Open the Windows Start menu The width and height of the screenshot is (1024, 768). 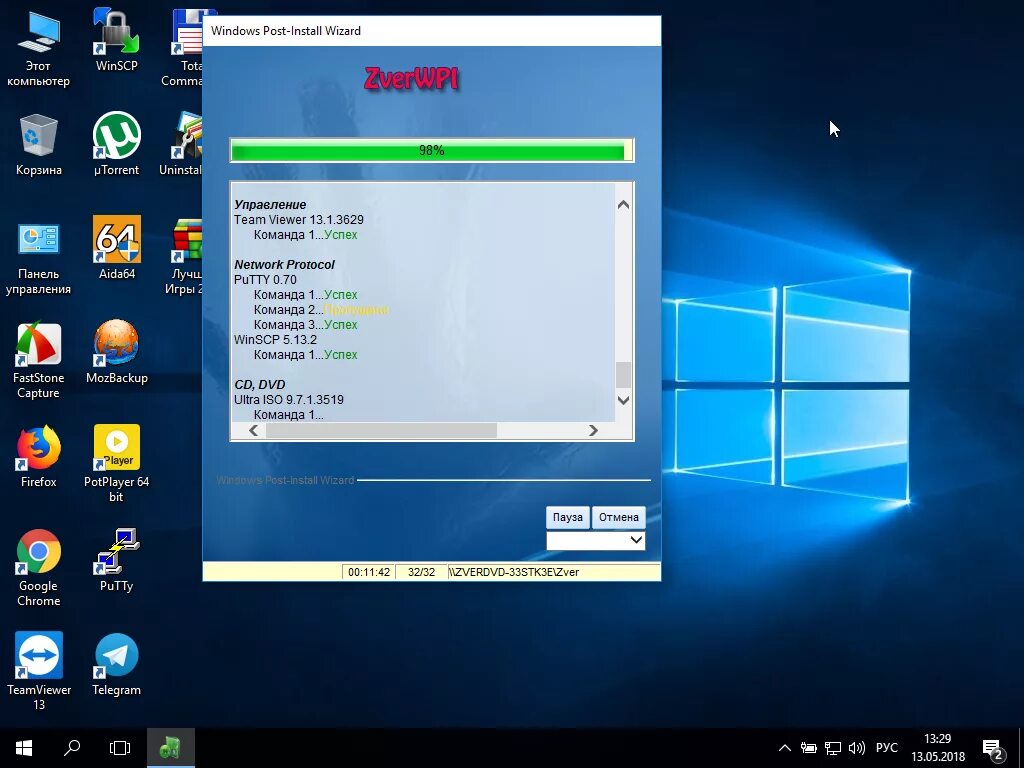coord(24,748)
